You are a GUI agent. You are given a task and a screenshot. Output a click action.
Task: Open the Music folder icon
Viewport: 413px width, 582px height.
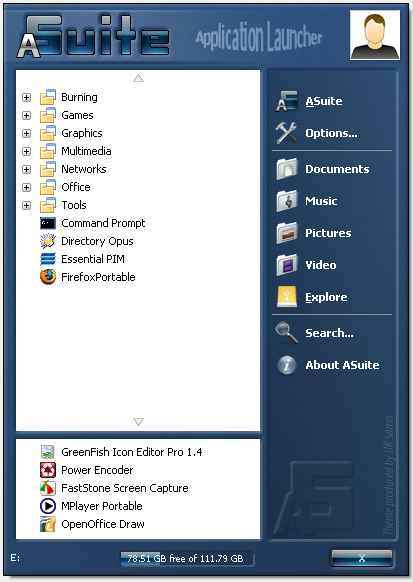286,201
